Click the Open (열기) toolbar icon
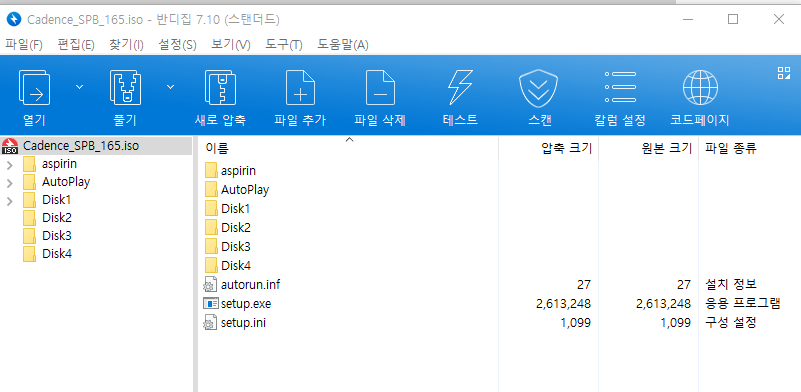801x392 pixels. coord(34,87)
